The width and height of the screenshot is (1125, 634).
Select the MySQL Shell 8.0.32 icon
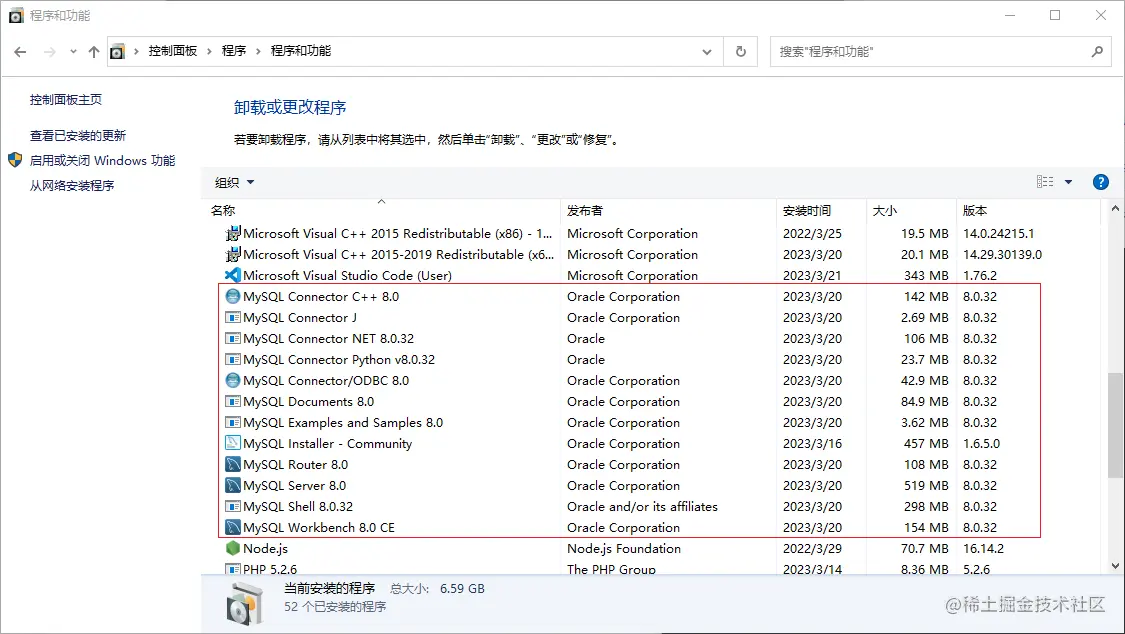(x=232, y=506)
